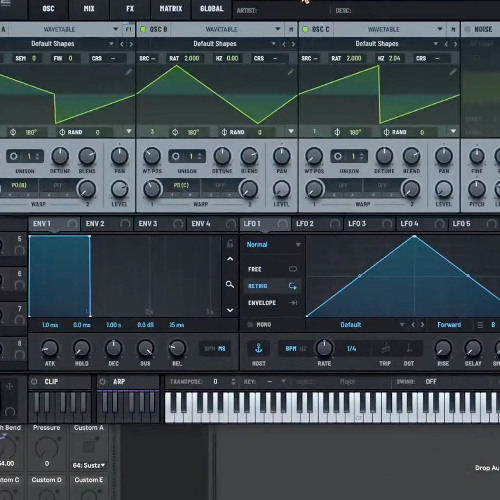500x500 pixels.
Task: Click the M button in OSC B header
Action: coord(291,30)
